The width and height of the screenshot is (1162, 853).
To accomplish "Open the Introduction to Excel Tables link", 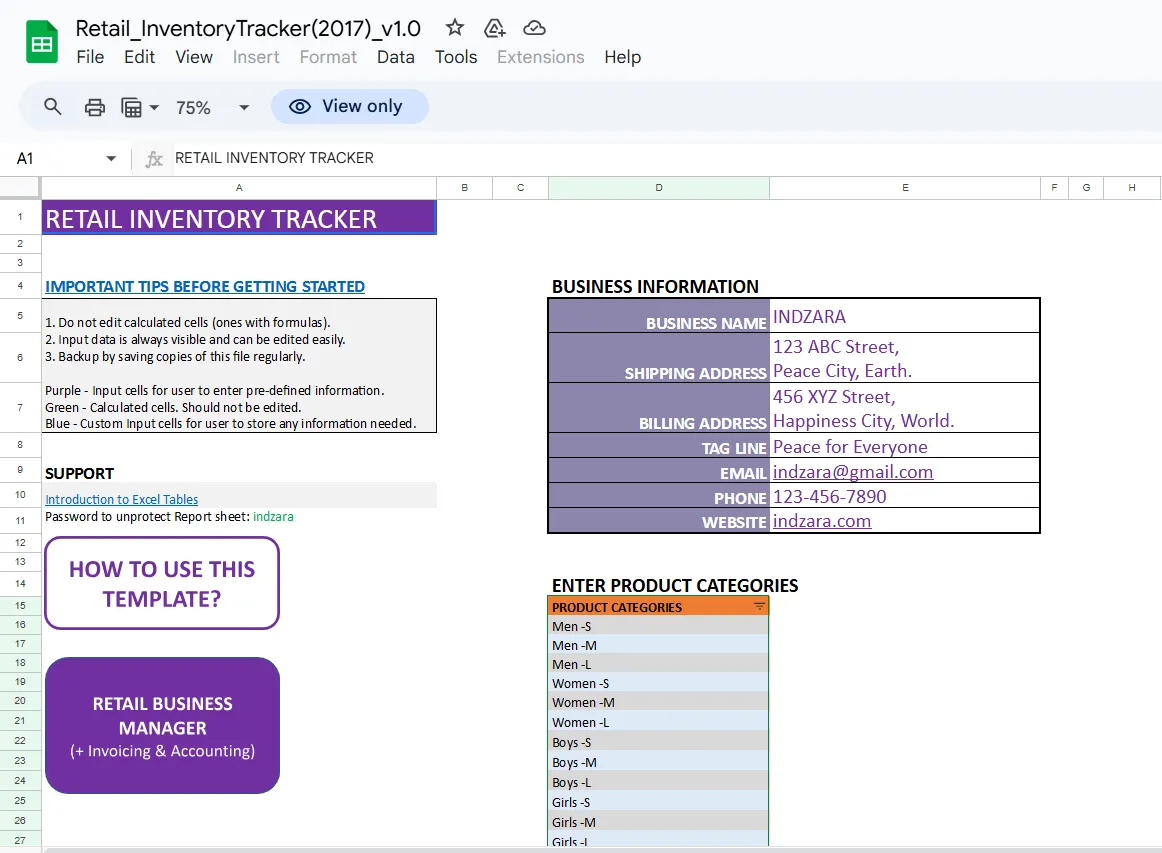I will coord(122,499).
